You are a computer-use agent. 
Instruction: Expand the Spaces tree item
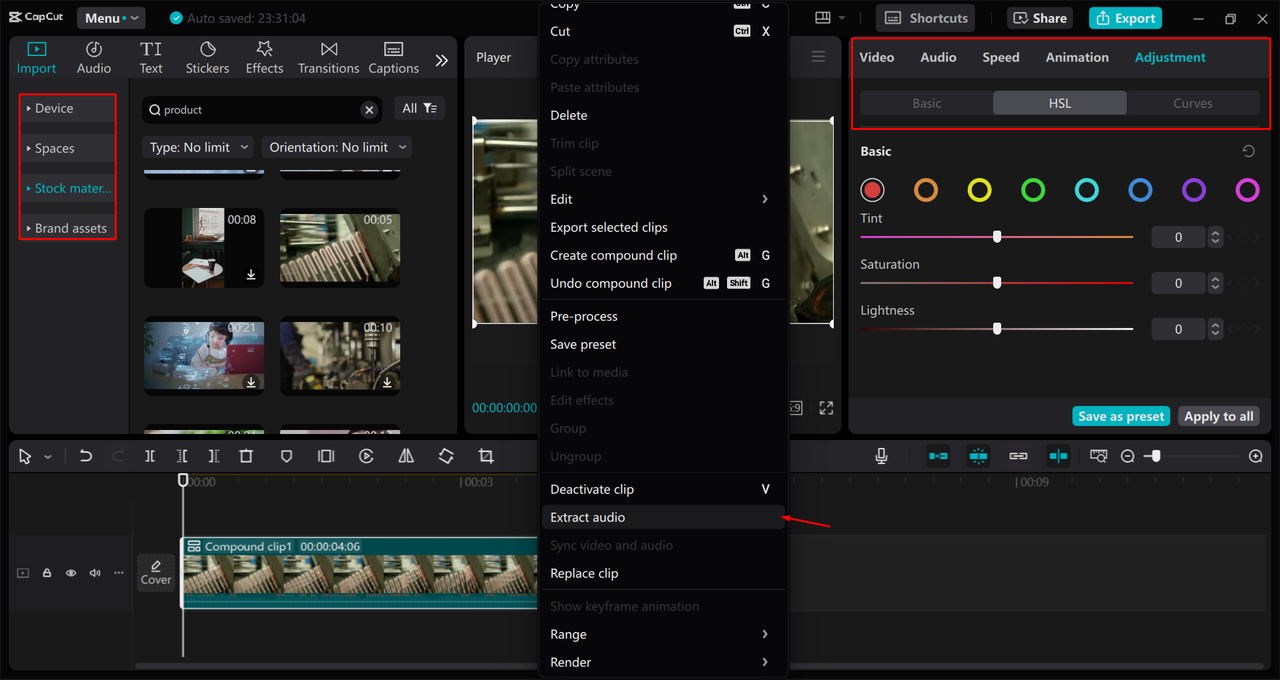[68, 148]
